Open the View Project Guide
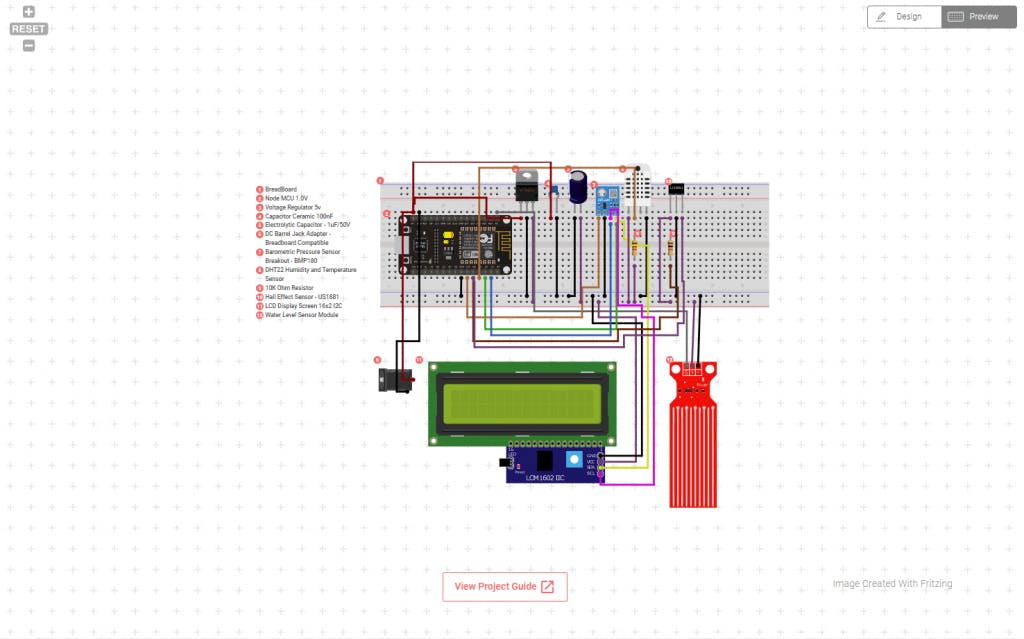 click(x=504, y=586)
